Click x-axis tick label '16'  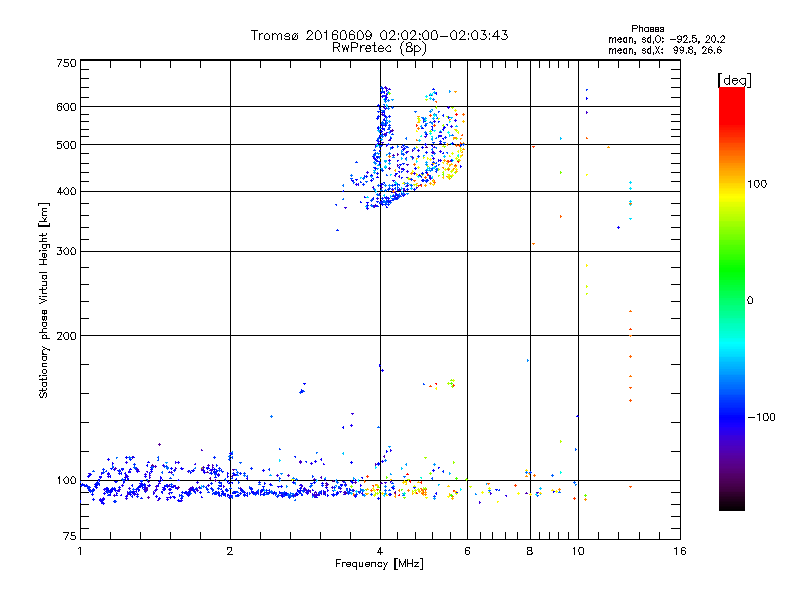coord(680,551)
